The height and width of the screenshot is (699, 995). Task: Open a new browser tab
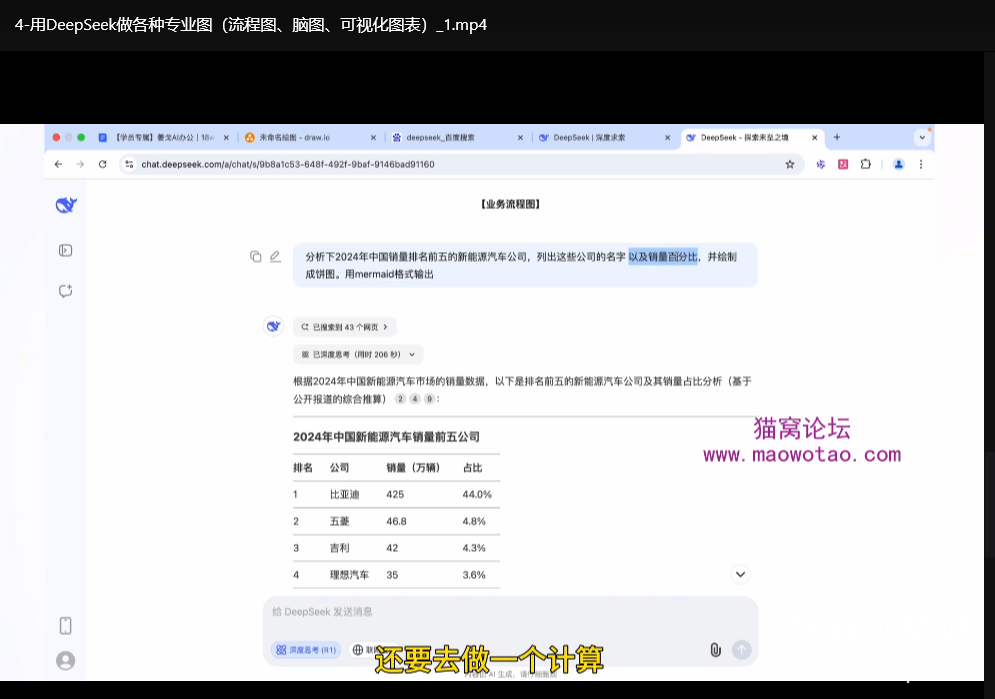click(837, 137)
